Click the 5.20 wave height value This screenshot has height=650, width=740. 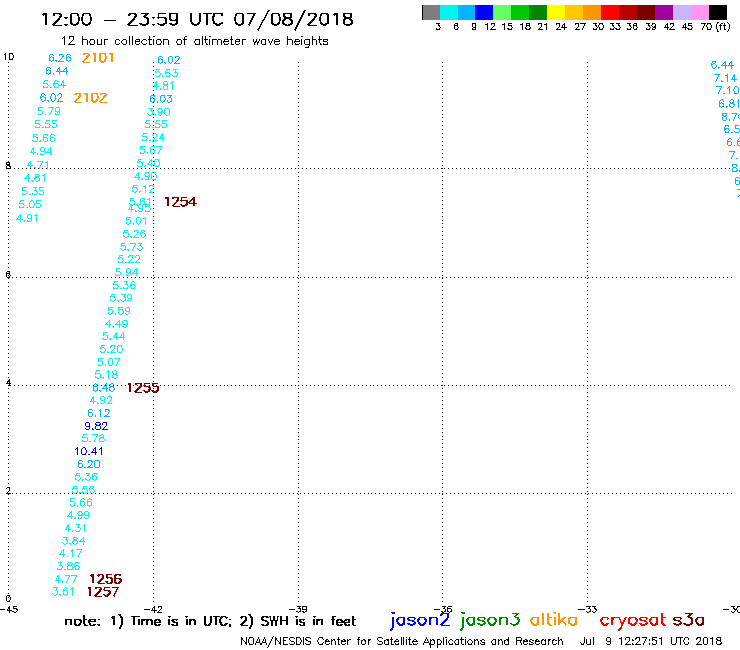tap(111, 349)
